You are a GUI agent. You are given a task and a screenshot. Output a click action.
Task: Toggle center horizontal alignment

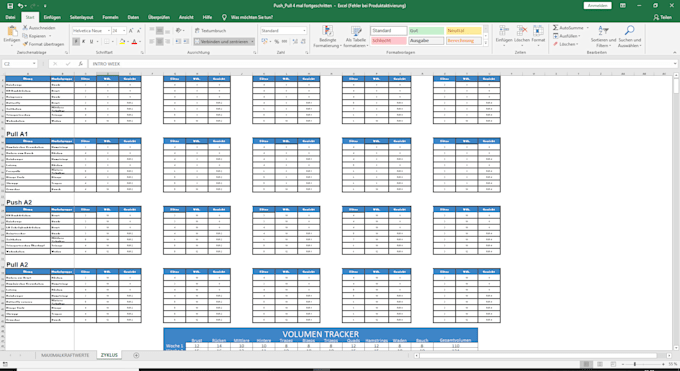pyautogui.click(x=160, y=42)
